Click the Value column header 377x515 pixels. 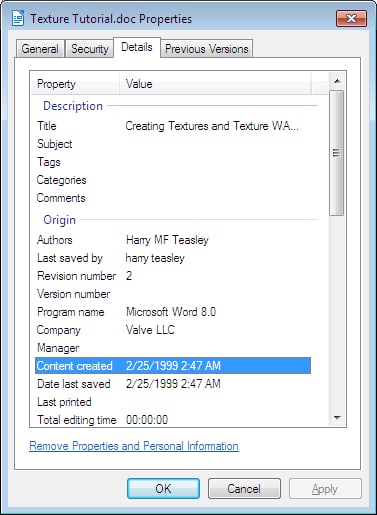click(215, 84)
